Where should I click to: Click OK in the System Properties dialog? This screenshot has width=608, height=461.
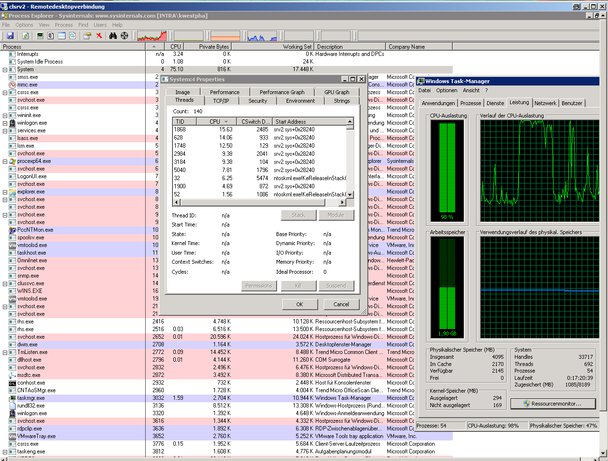[299, 304]
